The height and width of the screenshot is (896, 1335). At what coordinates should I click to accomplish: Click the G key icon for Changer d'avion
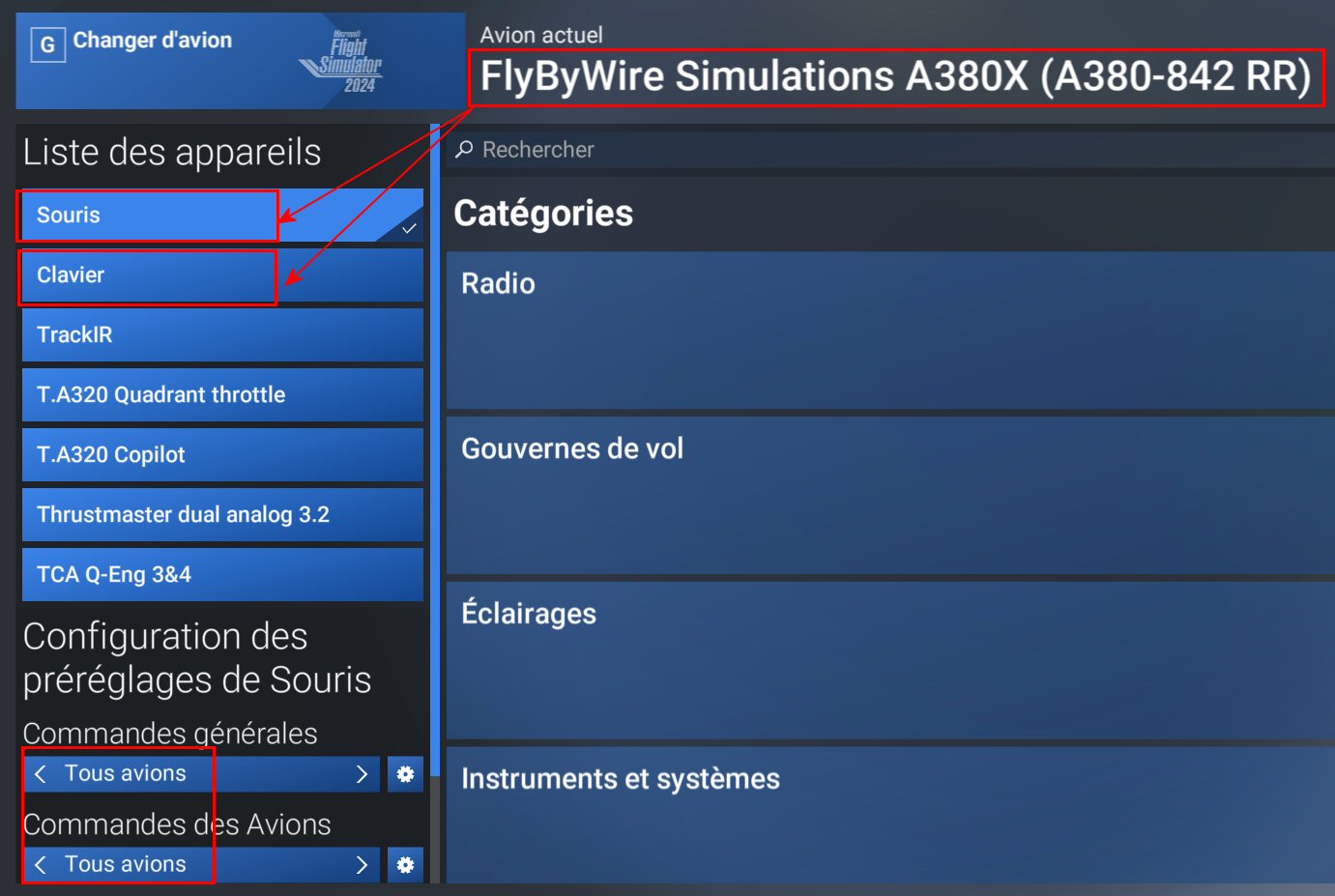[47, 44]
